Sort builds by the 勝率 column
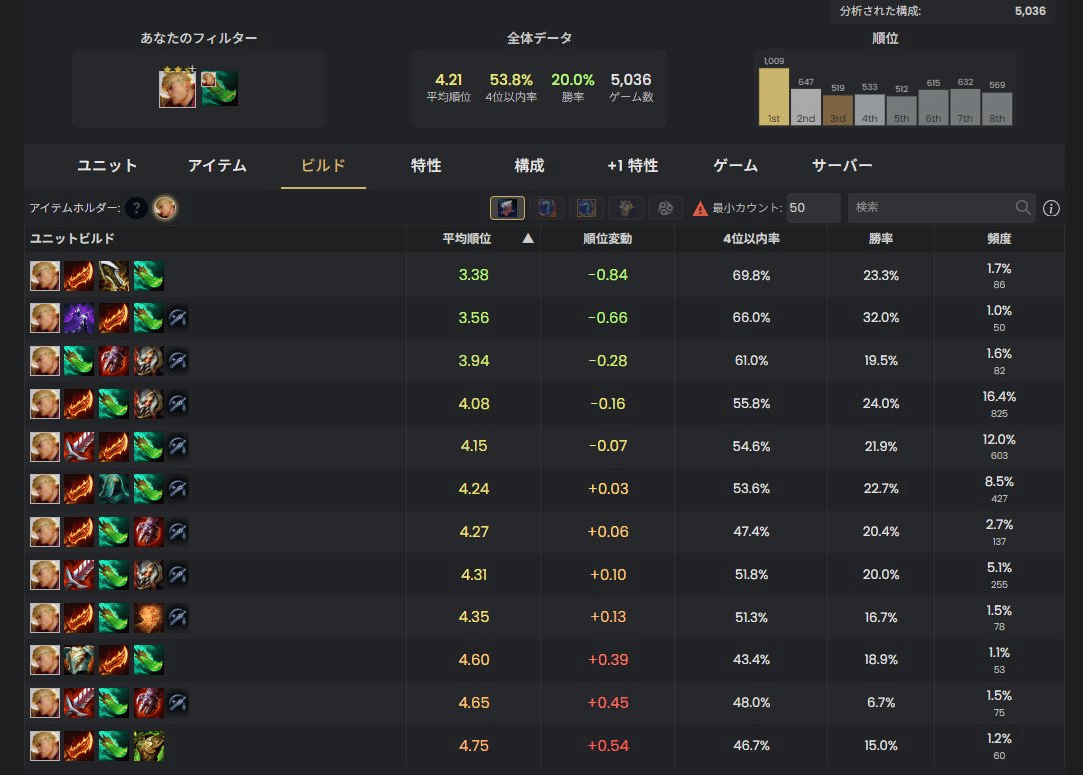 click(880, 239)
